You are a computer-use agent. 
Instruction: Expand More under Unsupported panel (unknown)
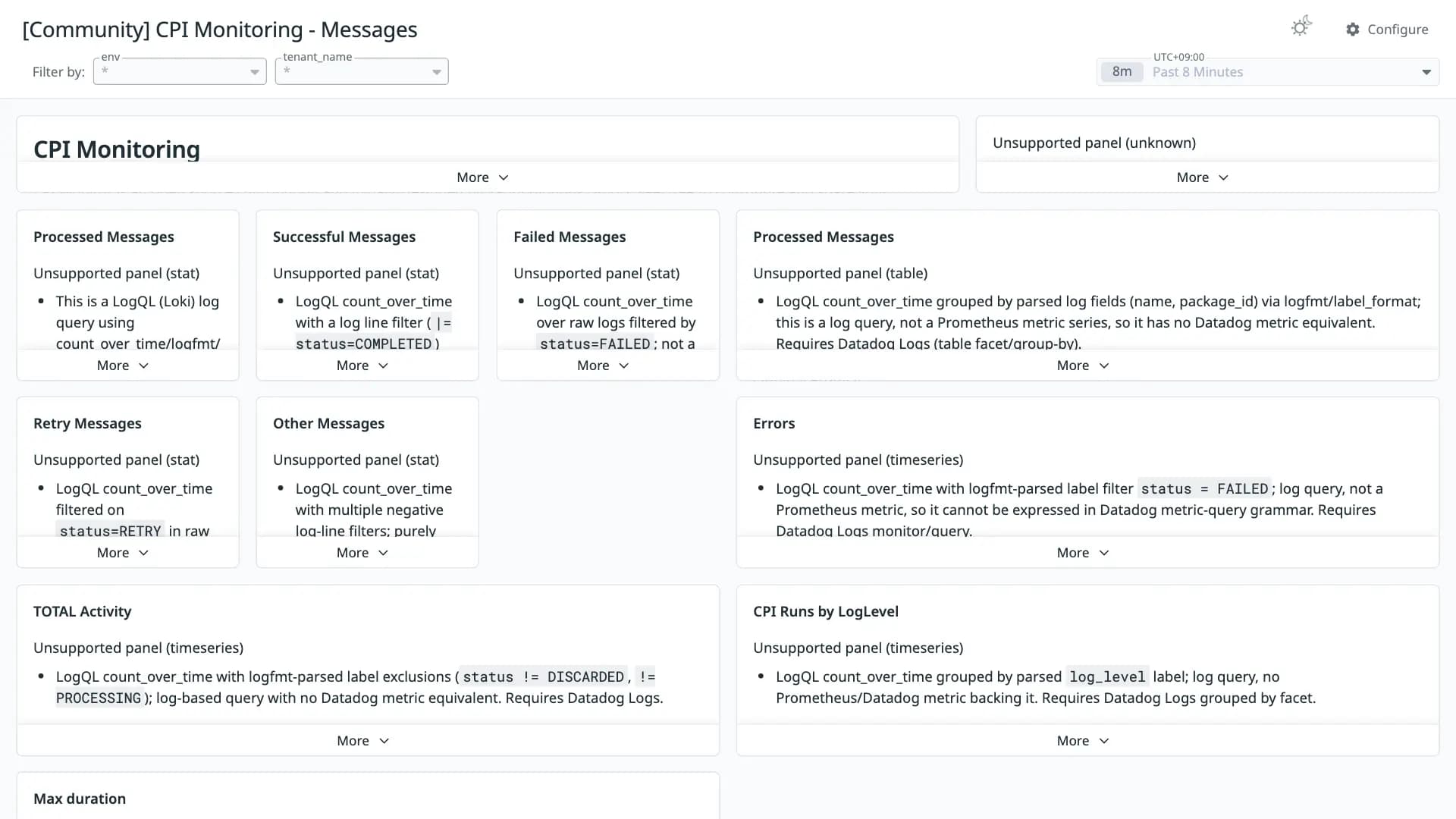tap(1203, 177)
